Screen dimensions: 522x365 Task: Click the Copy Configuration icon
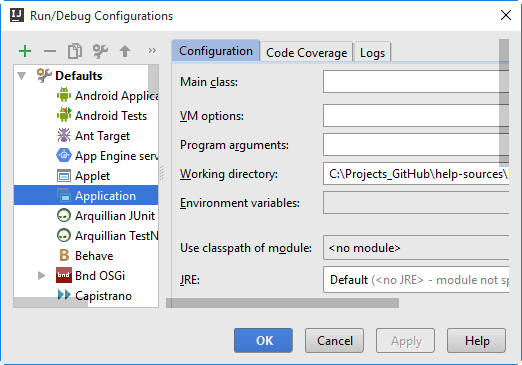pyautogui.click(x=75, y=51)
